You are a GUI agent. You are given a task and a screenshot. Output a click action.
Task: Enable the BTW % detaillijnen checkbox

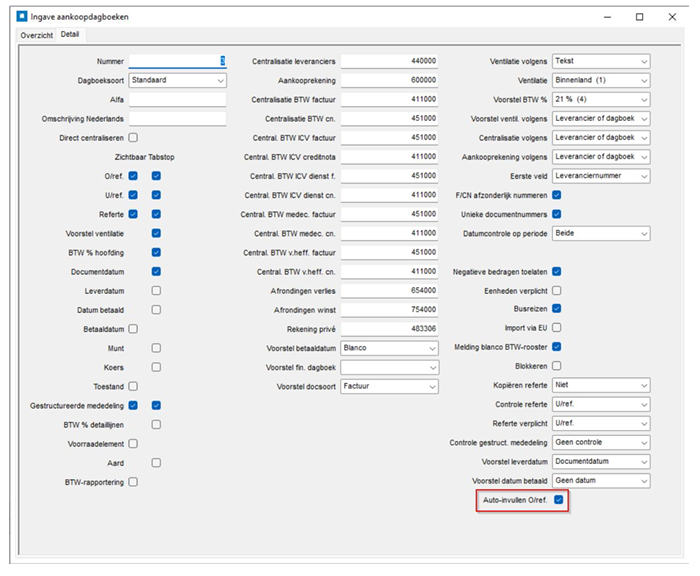156,425
